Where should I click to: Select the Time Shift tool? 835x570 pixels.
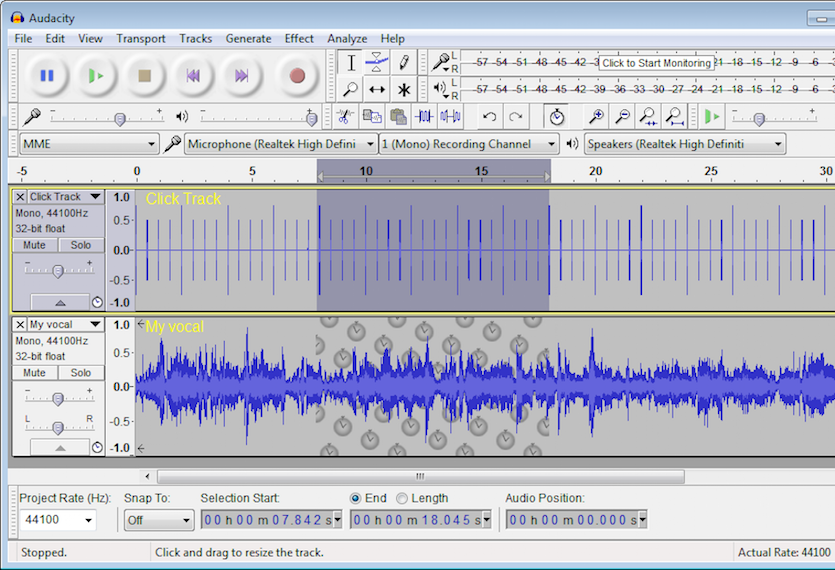point(377,89)
